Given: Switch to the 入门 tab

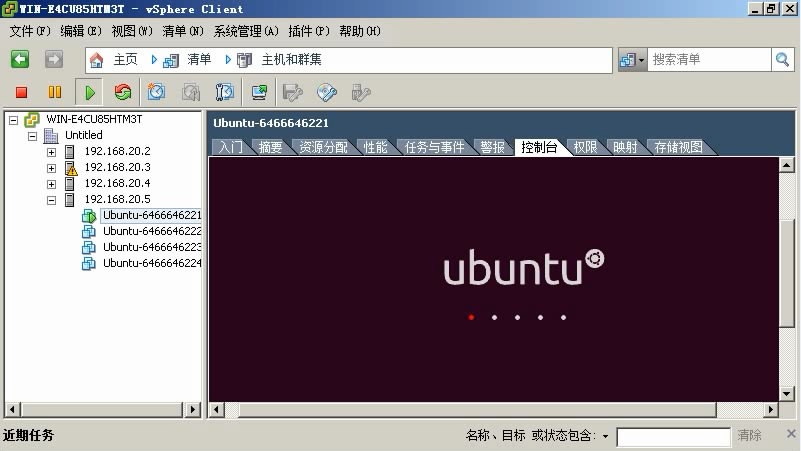Looking at the screenshot, I should [x=231, y=147].
